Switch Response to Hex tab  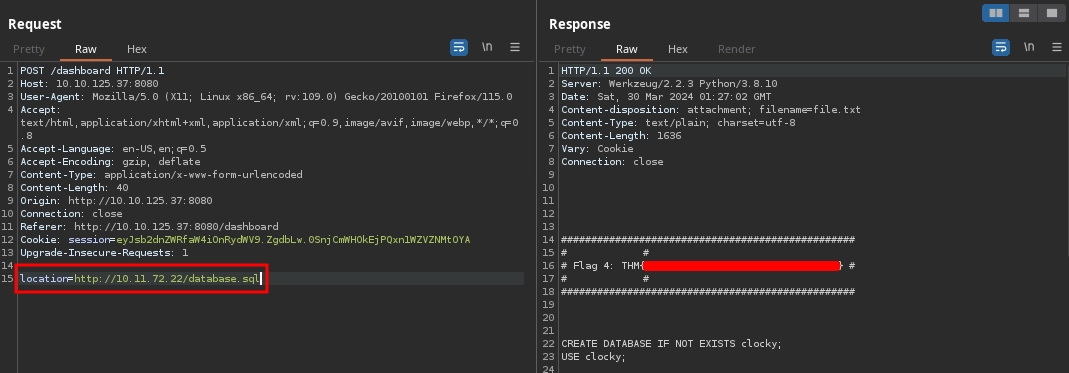[x=678, y=49]
